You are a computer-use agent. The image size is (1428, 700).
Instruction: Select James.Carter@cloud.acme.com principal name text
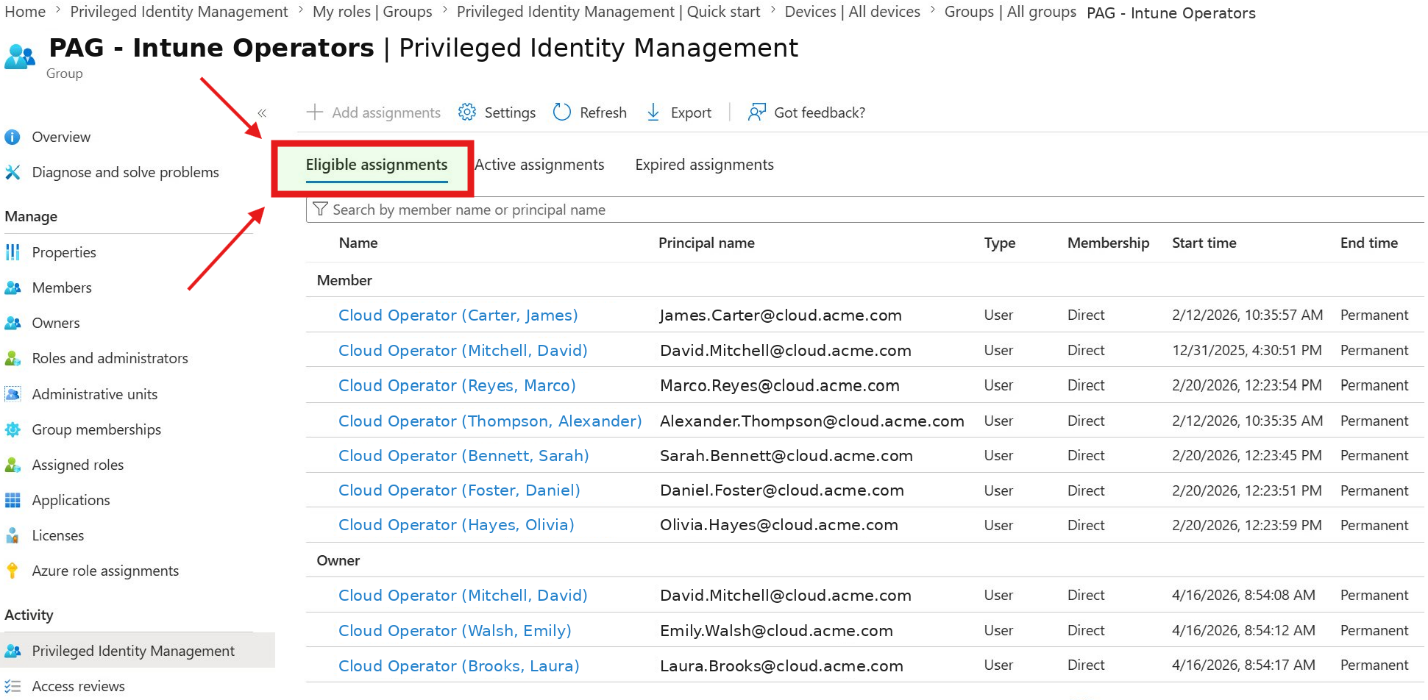click(x=781, y=315)
